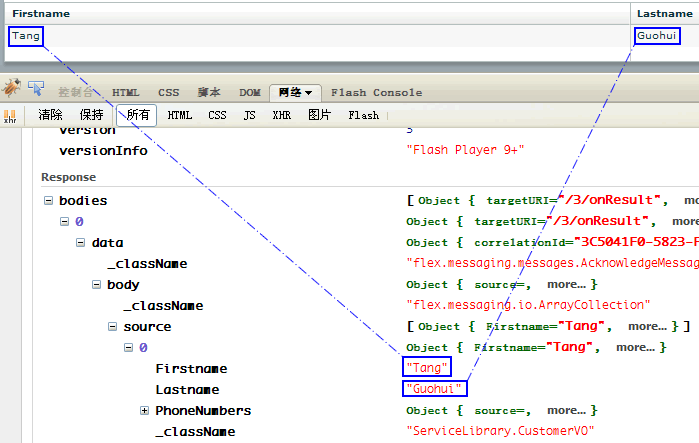The width and height of the screenshot is (699, 443).
Task: Collapse the bodies tree node
Action: tap(48, 201)
